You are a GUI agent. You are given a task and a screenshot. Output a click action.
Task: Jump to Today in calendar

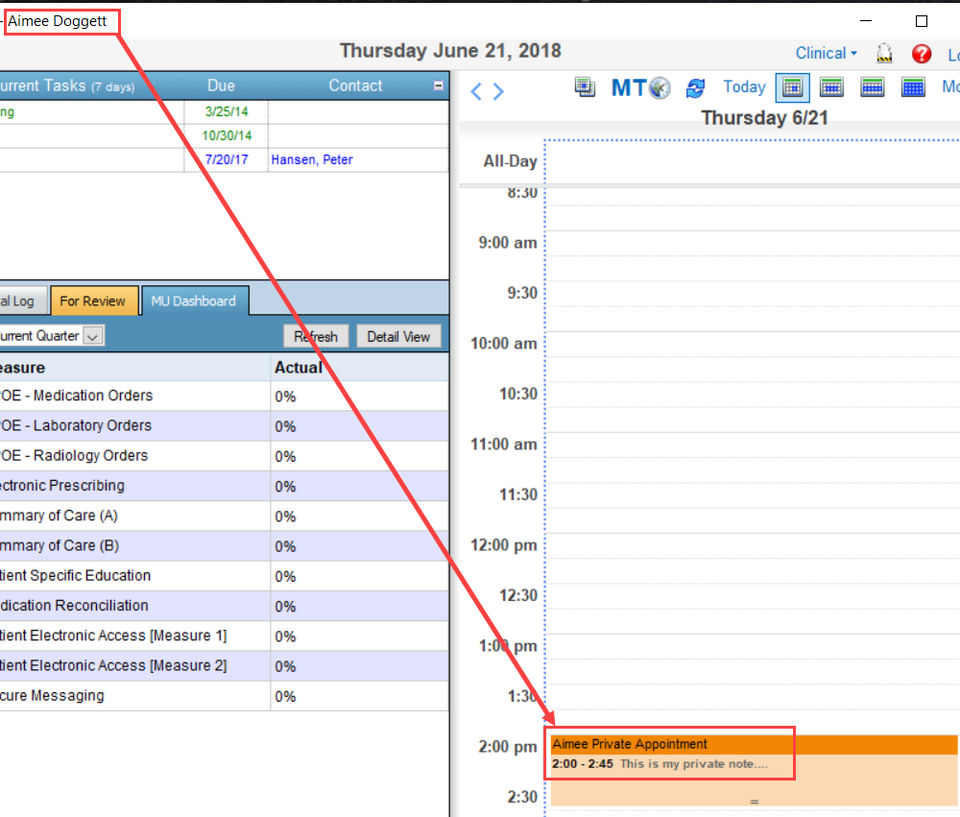744,87
